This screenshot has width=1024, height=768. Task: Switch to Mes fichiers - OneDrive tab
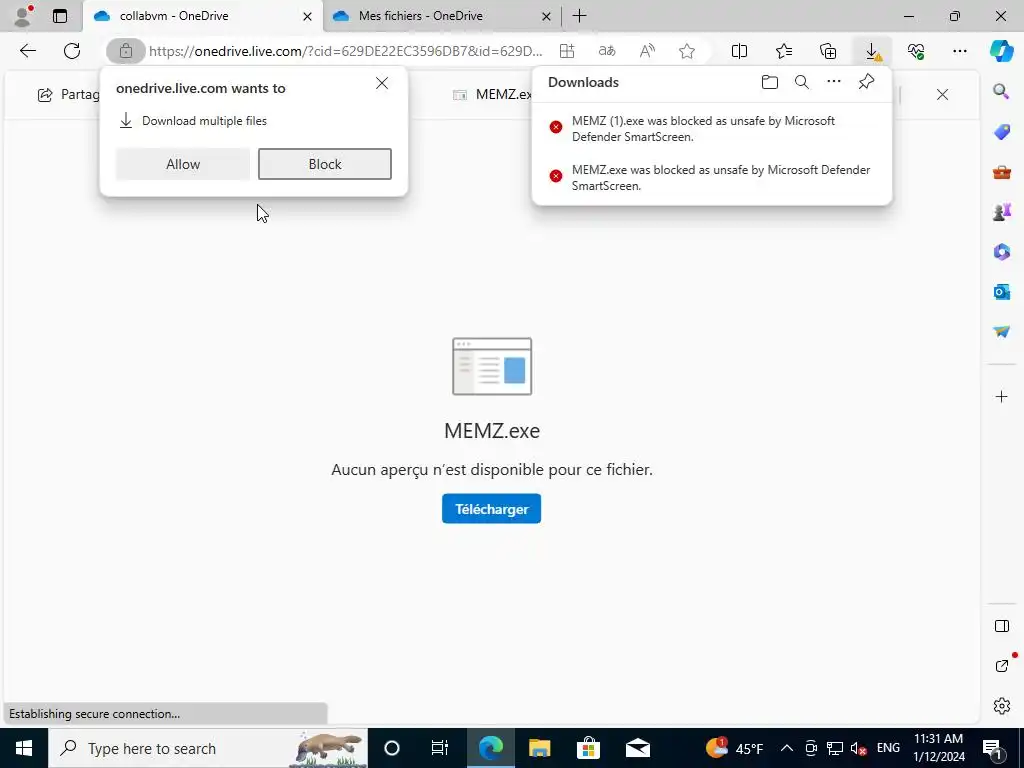(443, 16)
